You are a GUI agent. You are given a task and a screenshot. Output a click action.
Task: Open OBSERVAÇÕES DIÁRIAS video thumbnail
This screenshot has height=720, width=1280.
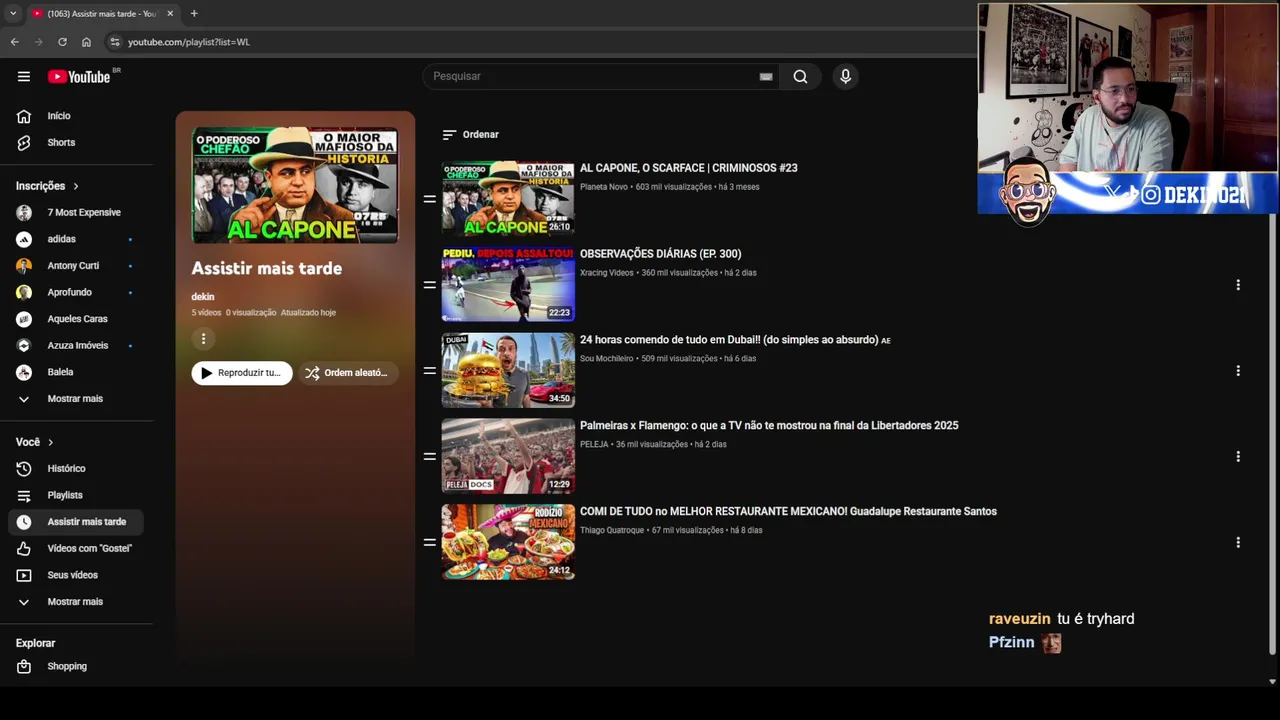point(508,285)
